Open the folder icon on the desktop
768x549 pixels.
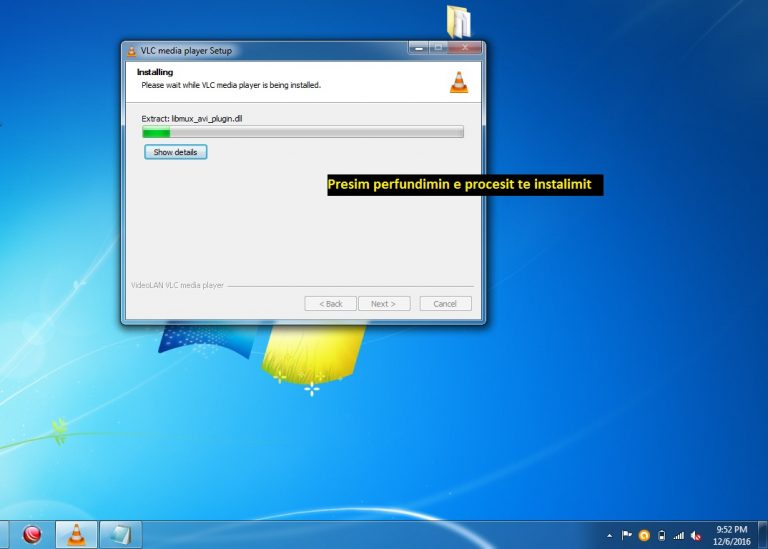click(458, 22)
